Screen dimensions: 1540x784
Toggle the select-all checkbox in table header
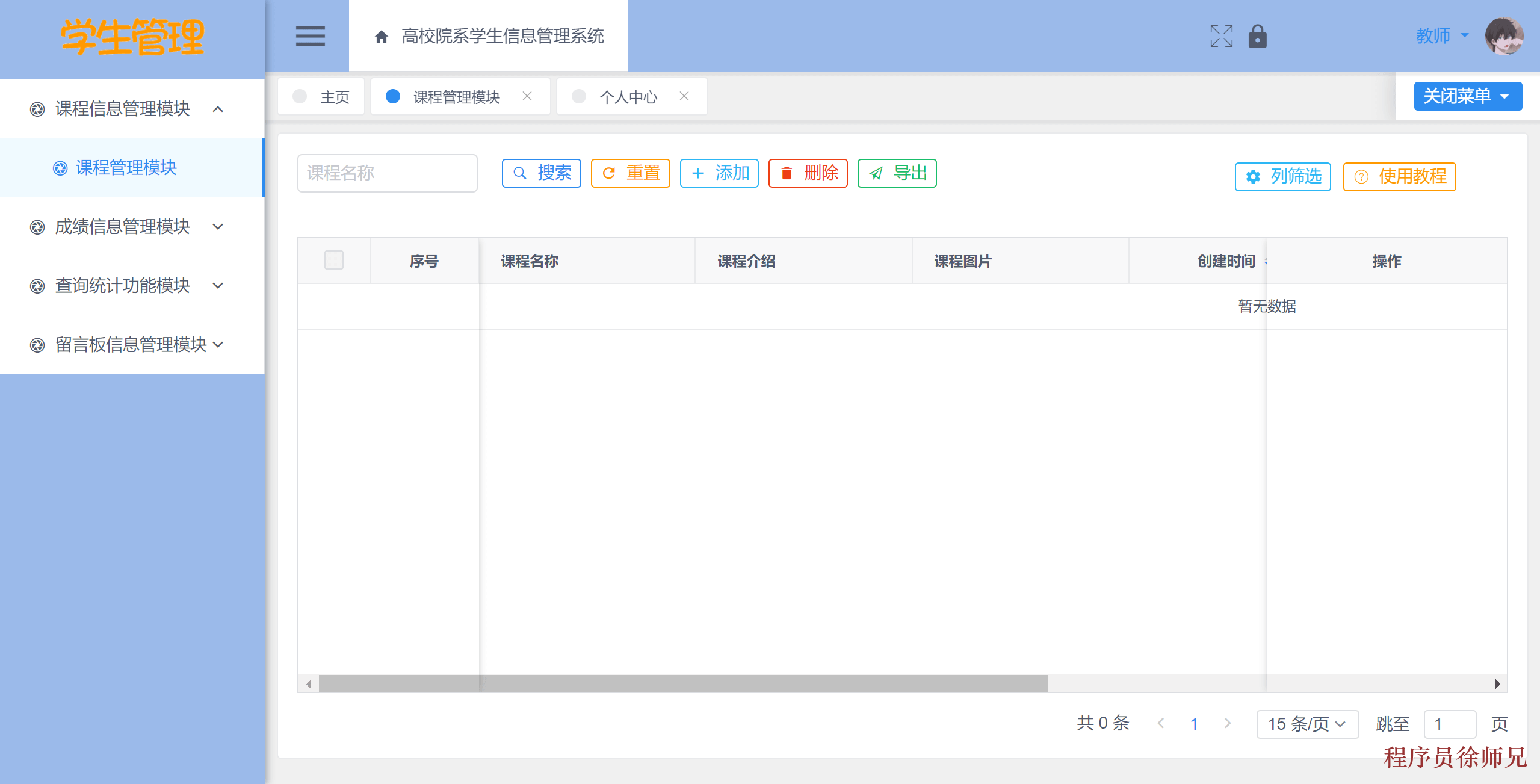pos(334,260)
